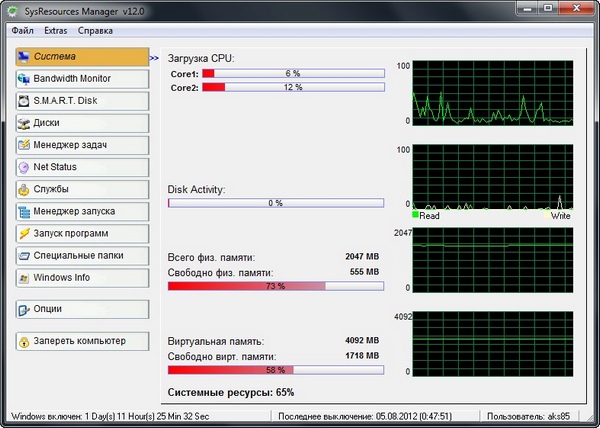Screen dimensions: 600x428
Task: Click 'Системные ресурсы: 65%' text
Action: (231, 392)
